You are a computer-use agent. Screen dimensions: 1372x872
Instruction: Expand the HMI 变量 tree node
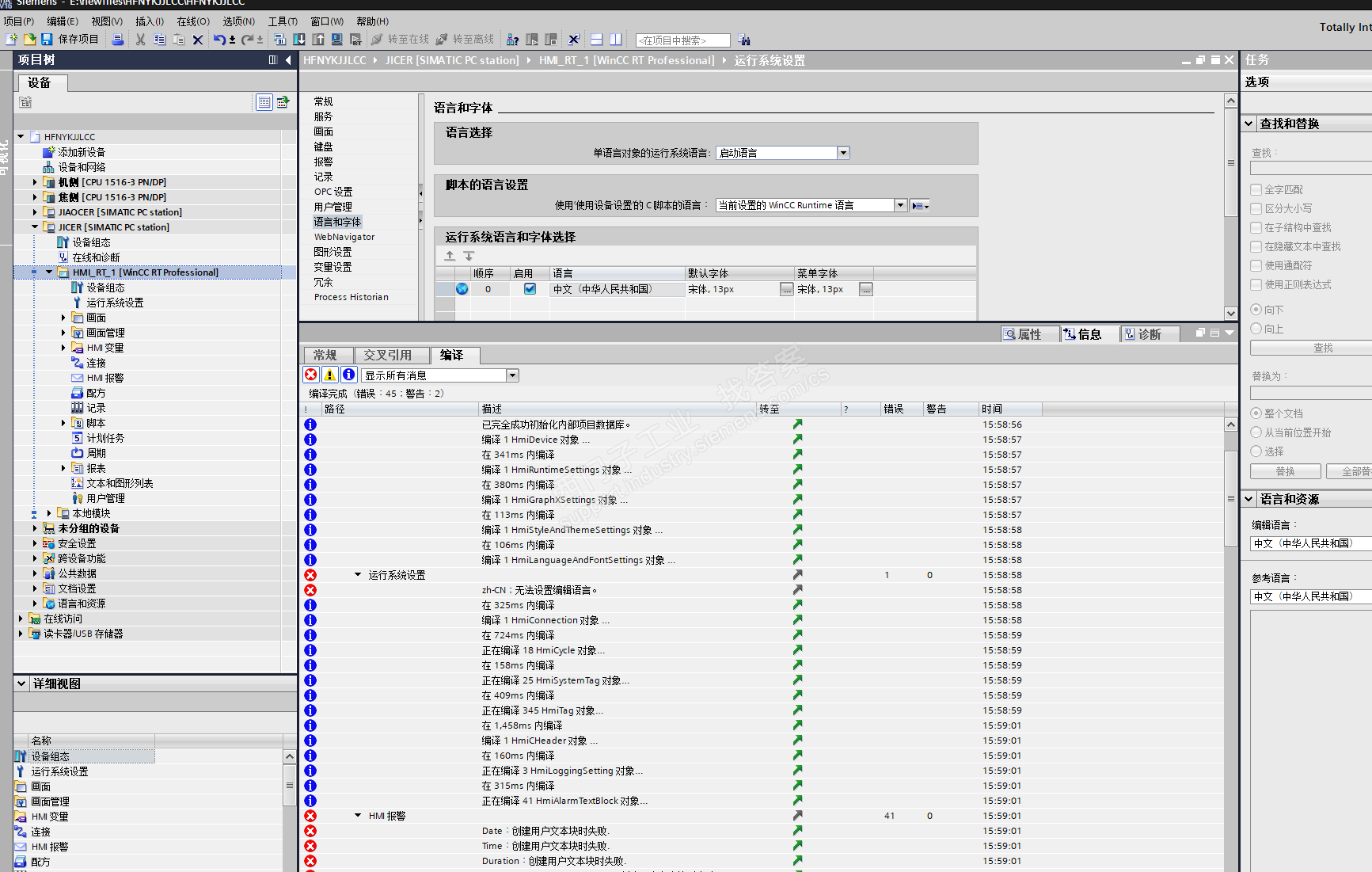(63, 348)
